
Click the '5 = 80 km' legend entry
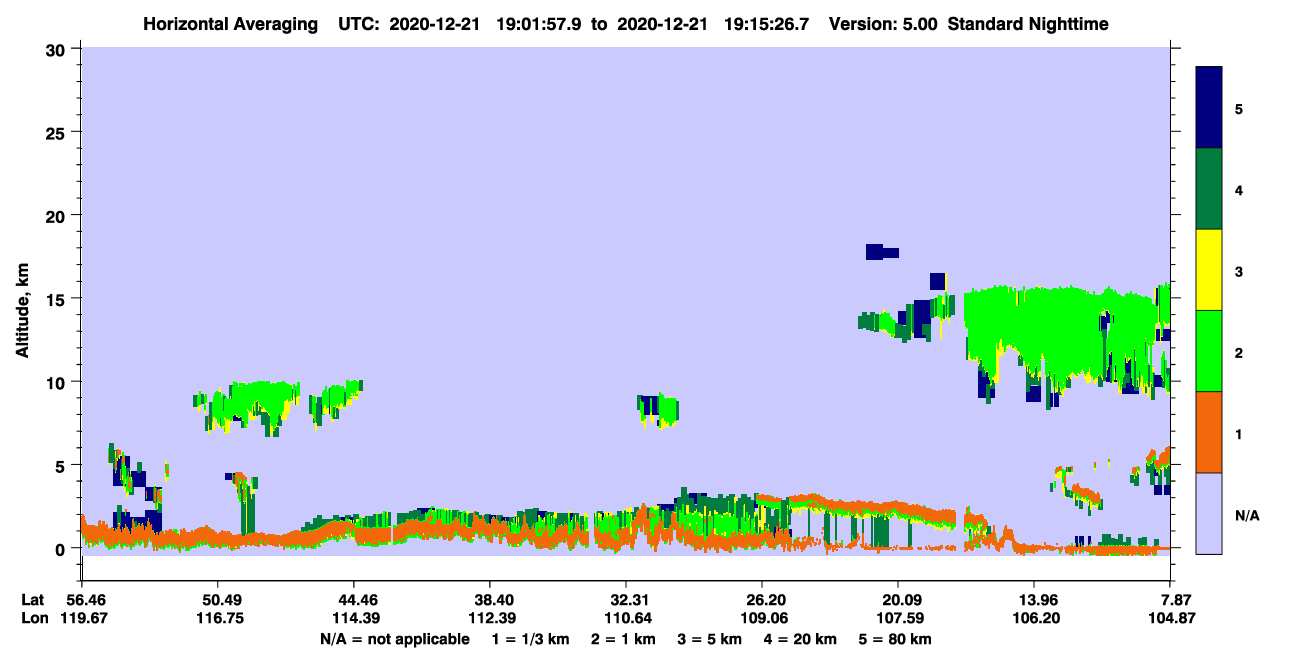coord(895,639)
